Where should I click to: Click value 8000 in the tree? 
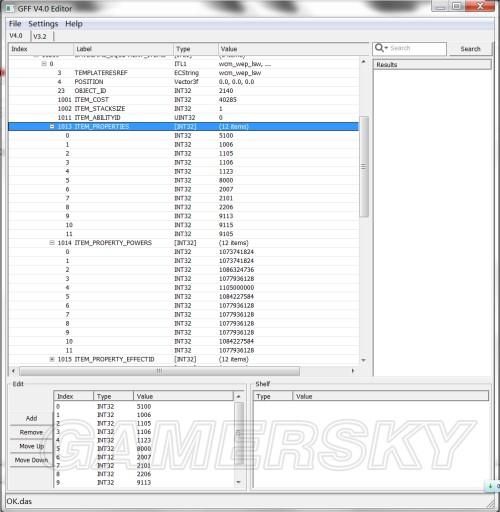pos(226,180)
